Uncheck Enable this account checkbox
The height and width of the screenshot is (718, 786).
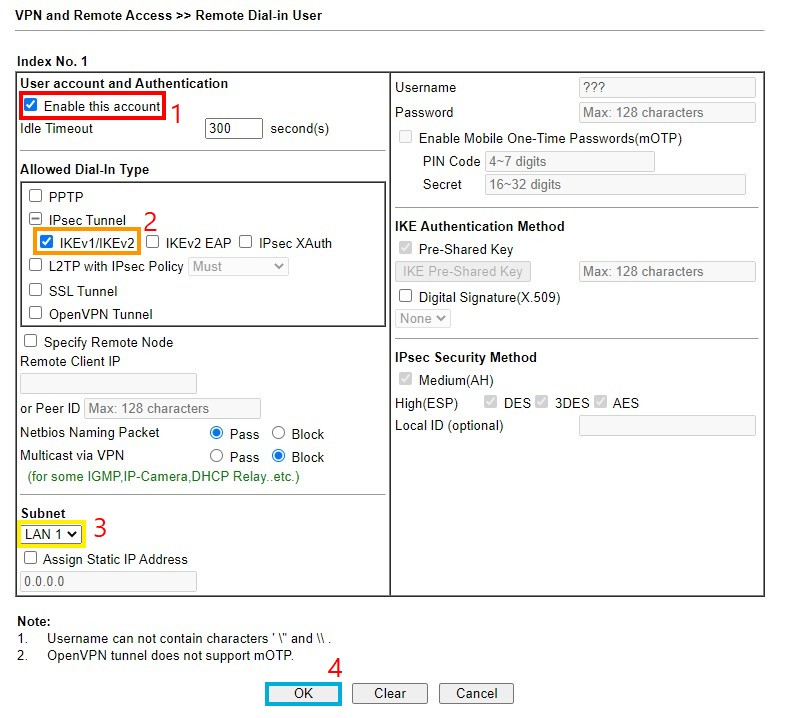click(x=31, y=105)
